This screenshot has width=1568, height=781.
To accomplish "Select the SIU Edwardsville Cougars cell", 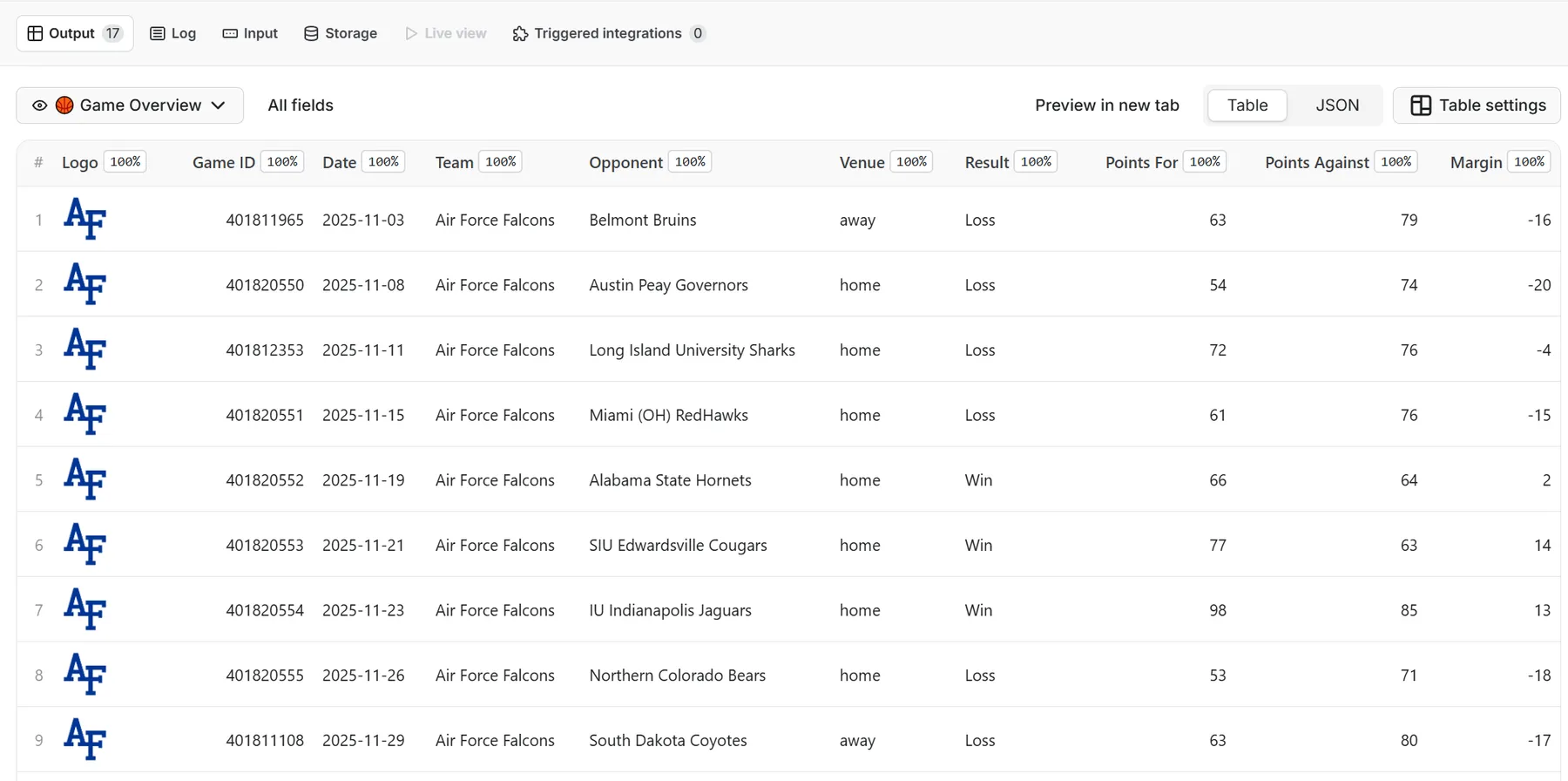I will click(x=678, y=545).
